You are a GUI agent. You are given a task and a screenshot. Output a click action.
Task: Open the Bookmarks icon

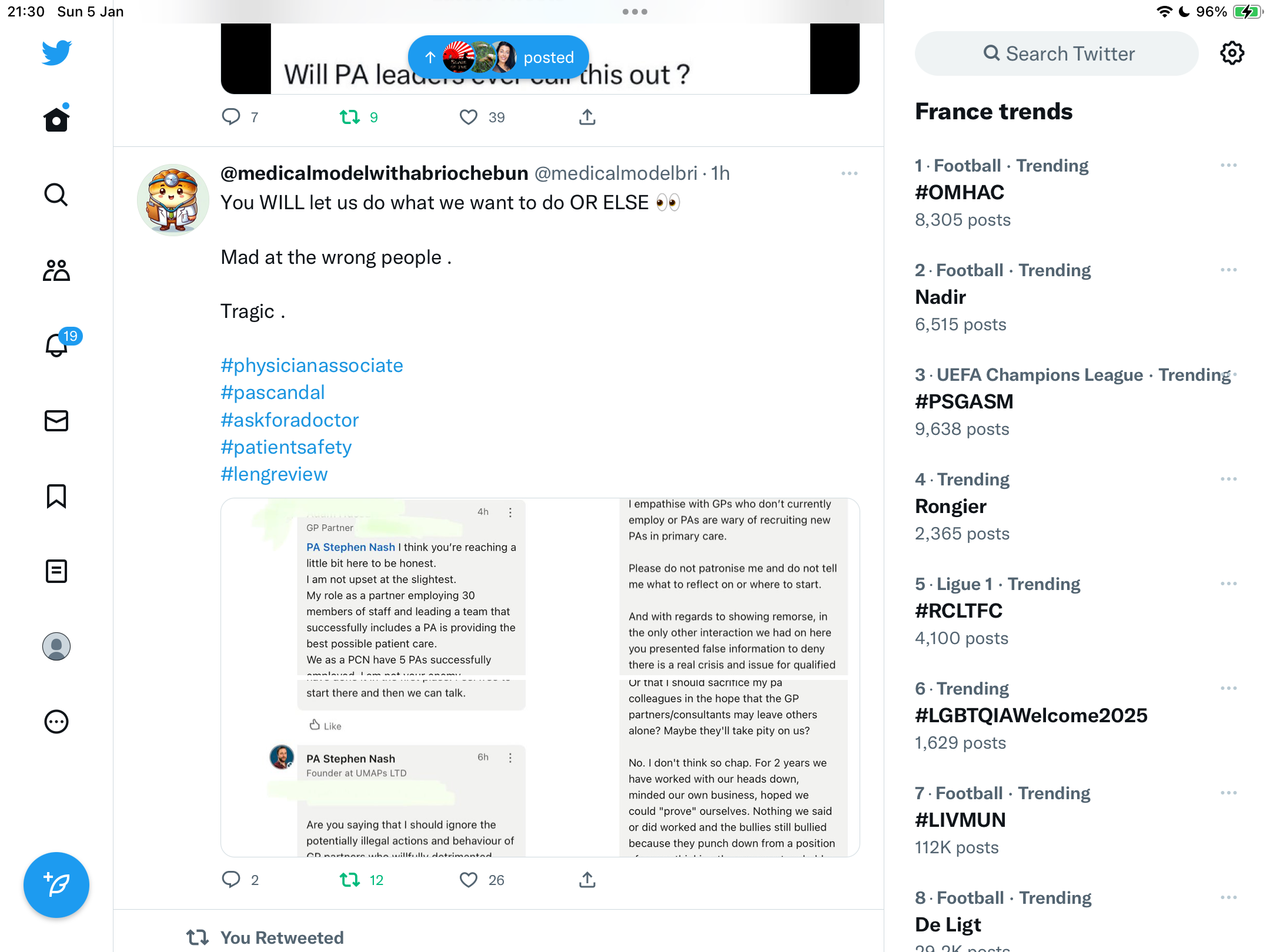coord(56,496)
